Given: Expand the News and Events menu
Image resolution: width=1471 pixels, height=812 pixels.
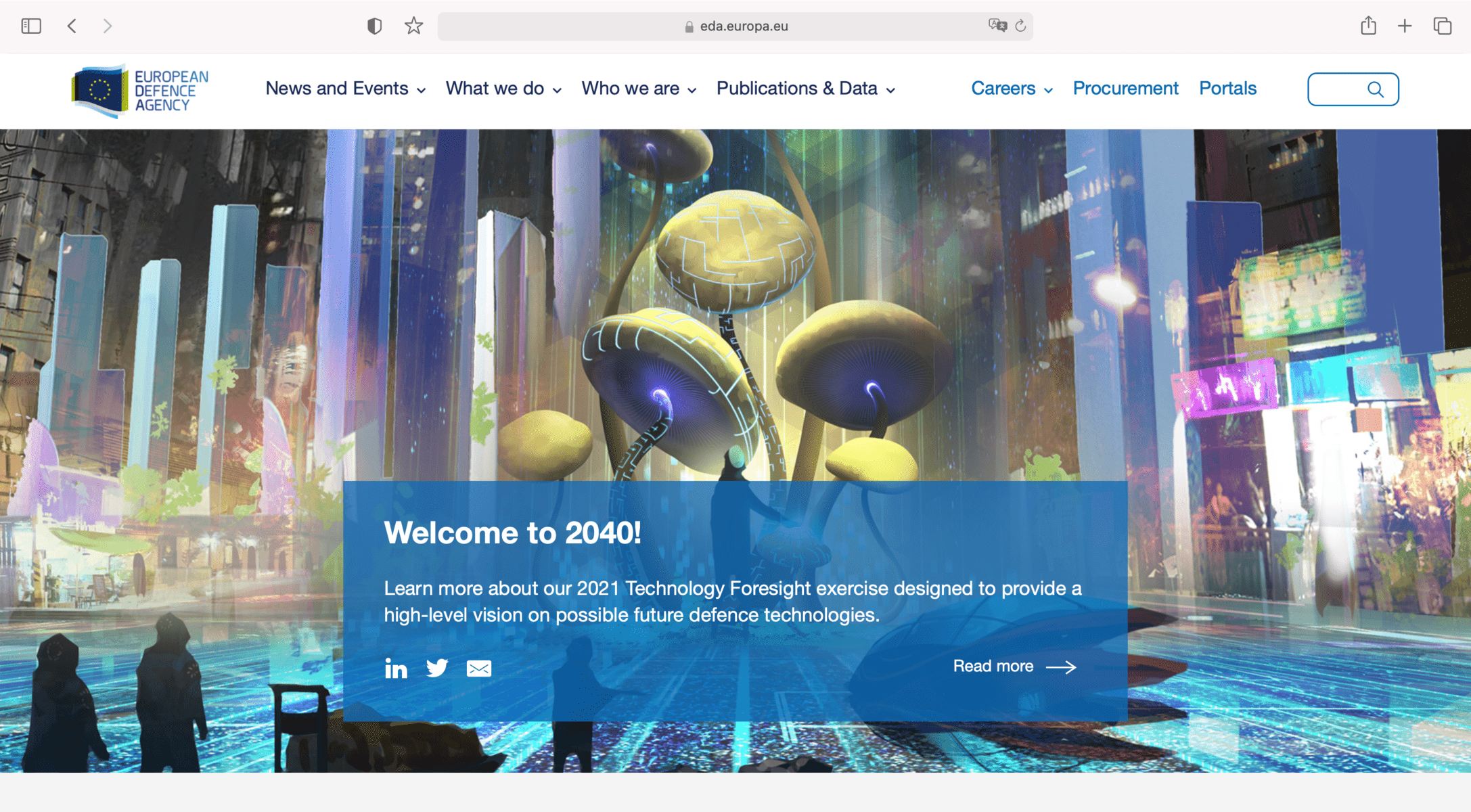Looking at the screenshot, I should (x=346, y=89).
